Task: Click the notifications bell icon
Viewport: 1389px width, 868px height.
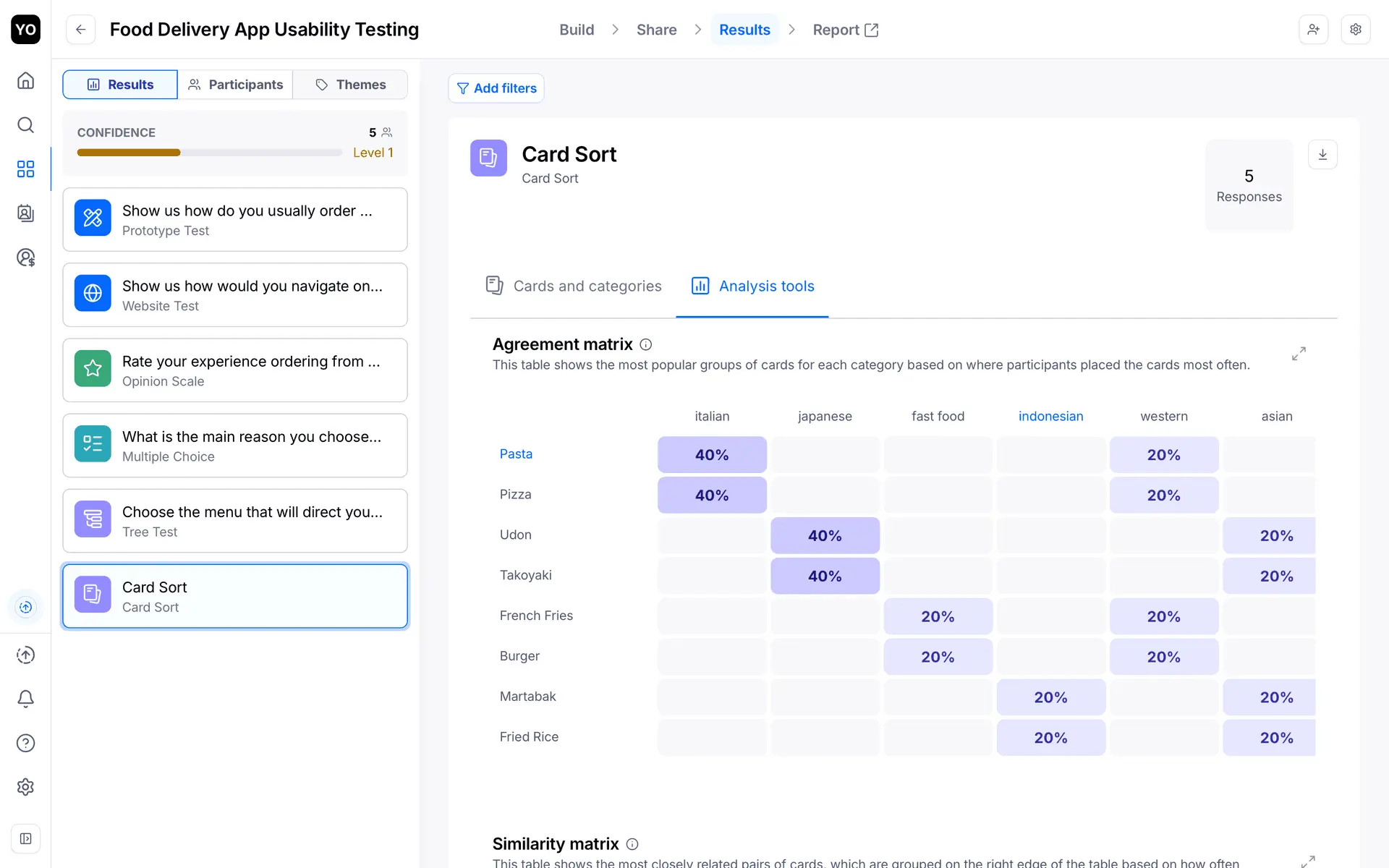Action: (x=25, y=699)
